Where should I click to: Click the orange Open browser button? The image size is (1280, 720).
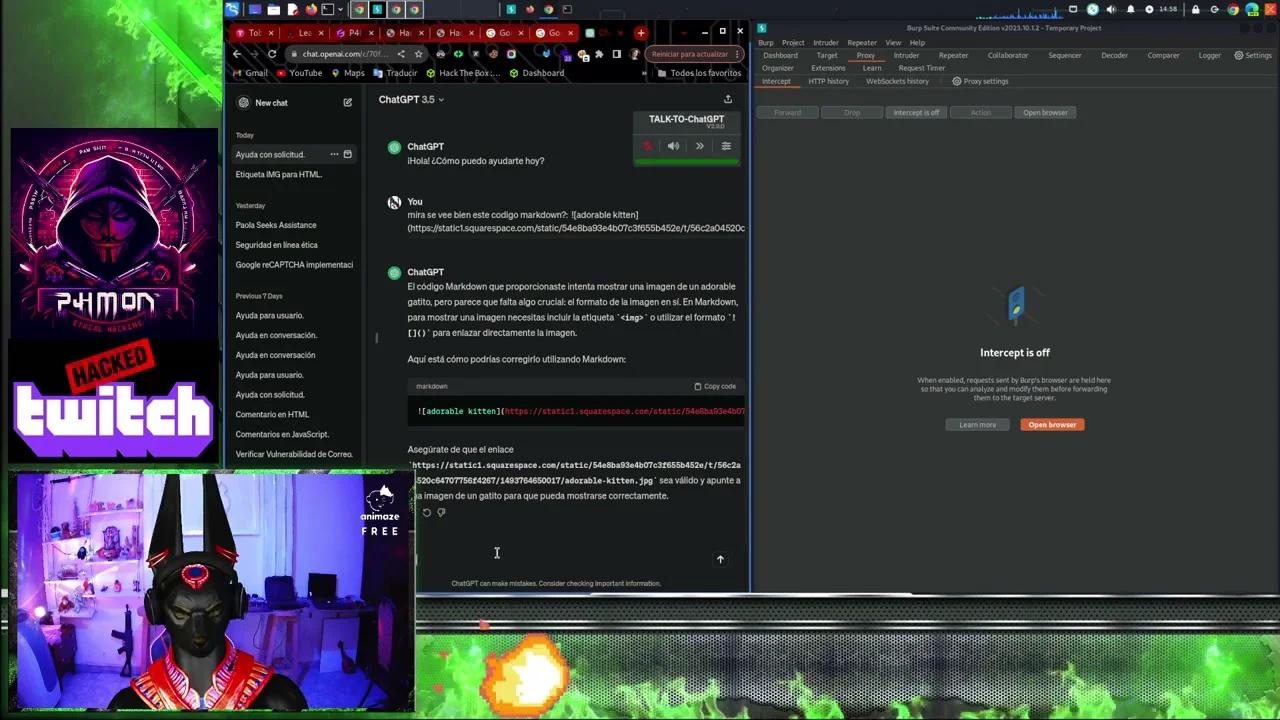click(x=1052, y=424)
